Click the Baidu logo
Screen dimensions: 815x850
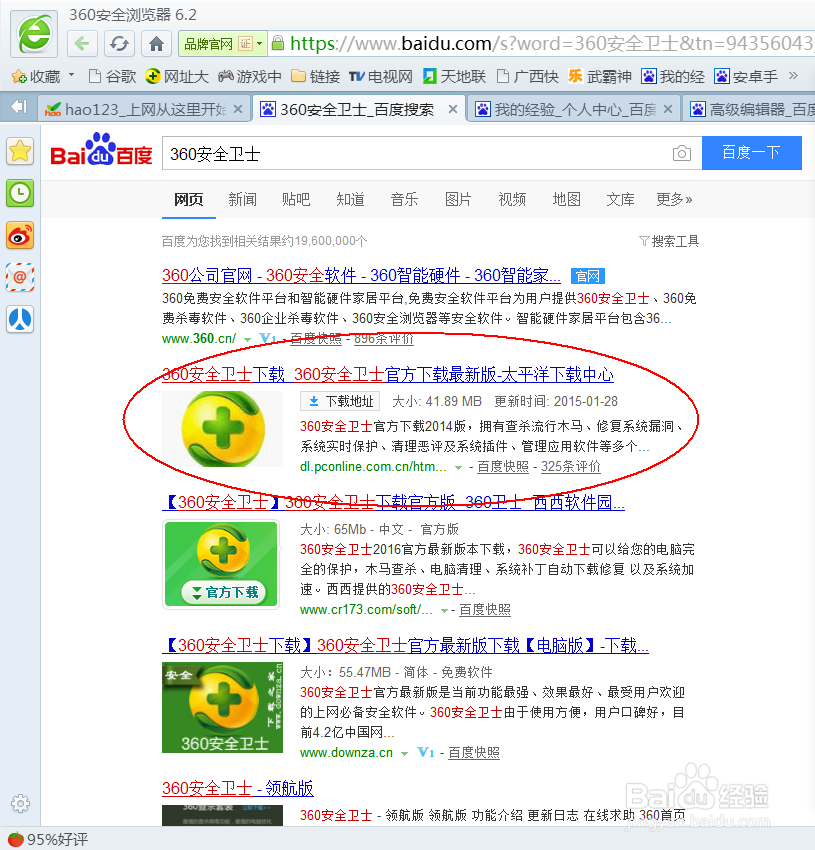(x=101, y=150)
